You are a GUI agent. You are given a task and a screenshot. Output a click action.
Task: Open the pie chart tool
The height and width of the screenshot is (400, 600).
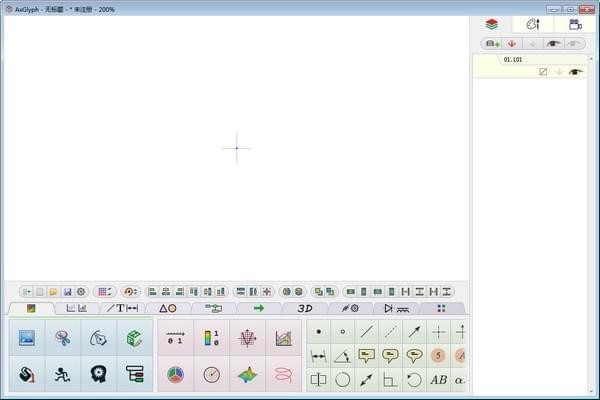click(x=175, y=374)
